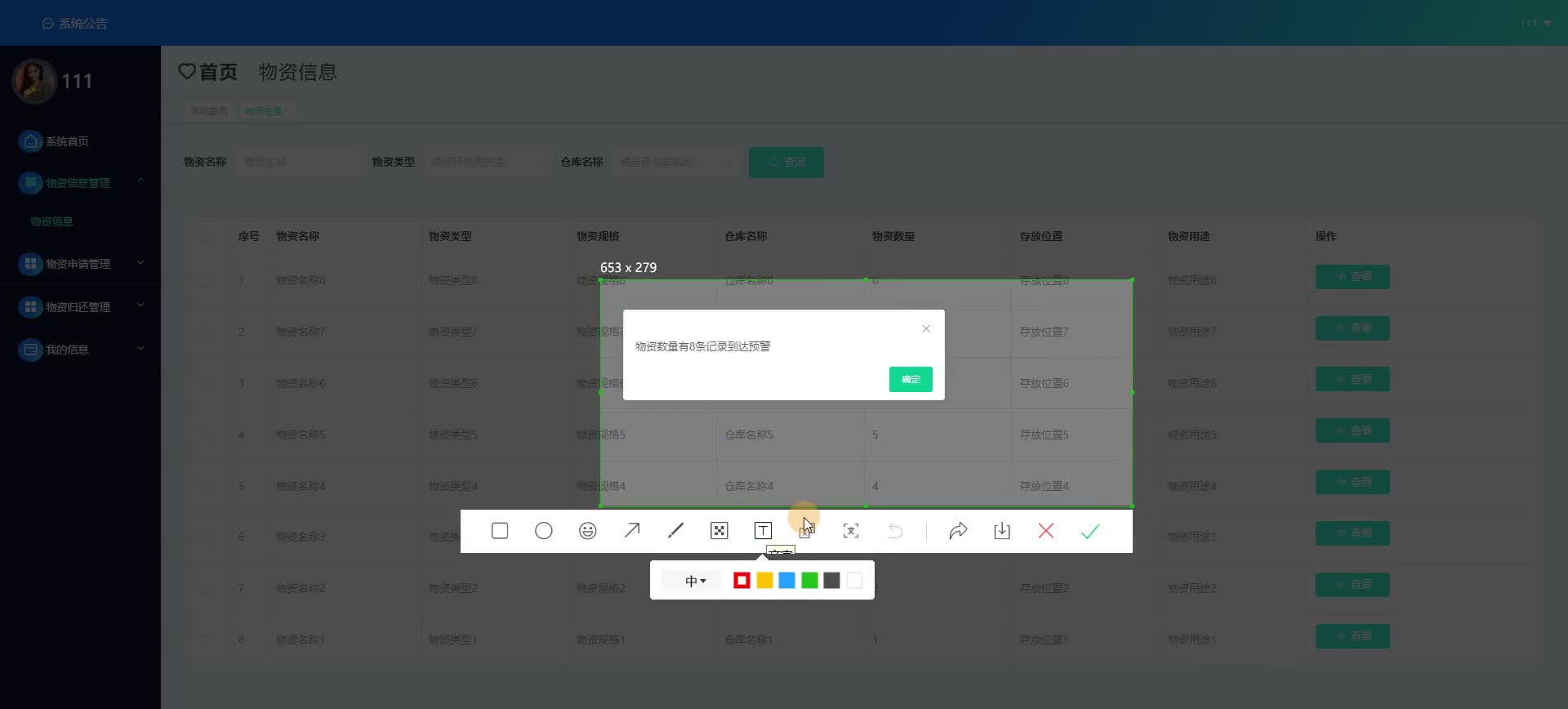Select the rectangle annotation tool
This screenshot has width=1568, height=709.
tap(500, 531)
